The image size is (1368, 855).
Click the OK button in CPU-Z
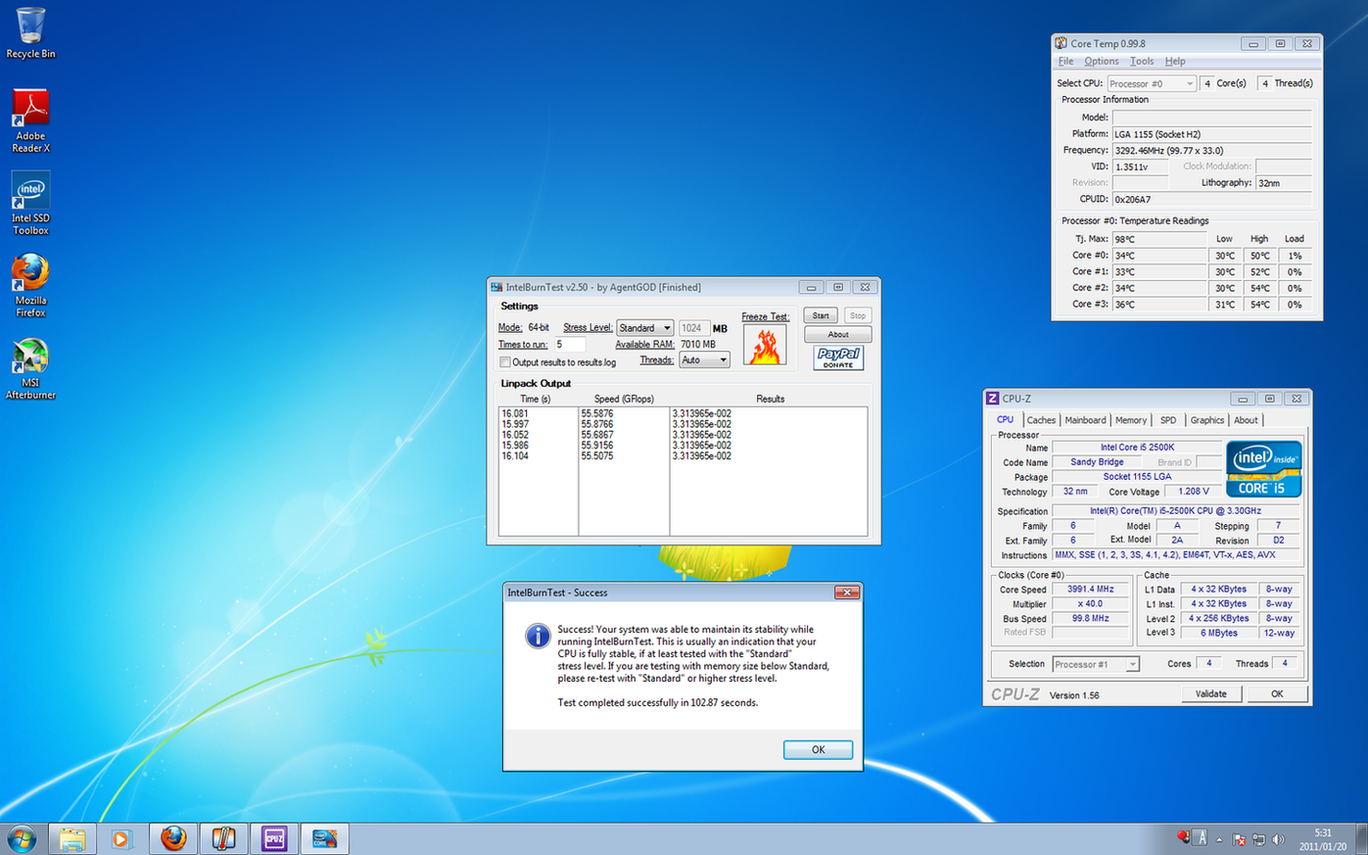(x=1277, y=694)
